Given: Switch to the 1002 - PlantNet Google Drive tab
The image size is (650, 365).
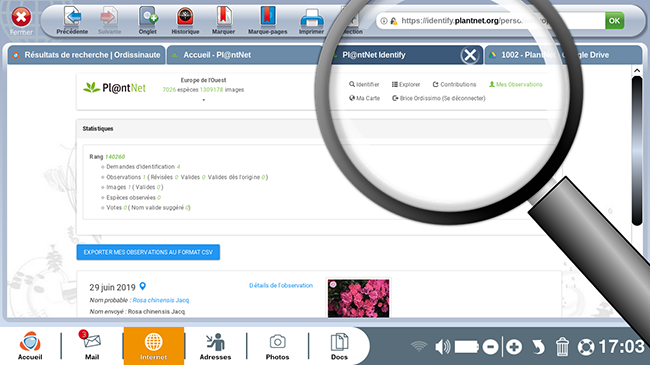Looking at the screenshot, I should point(563,55).
